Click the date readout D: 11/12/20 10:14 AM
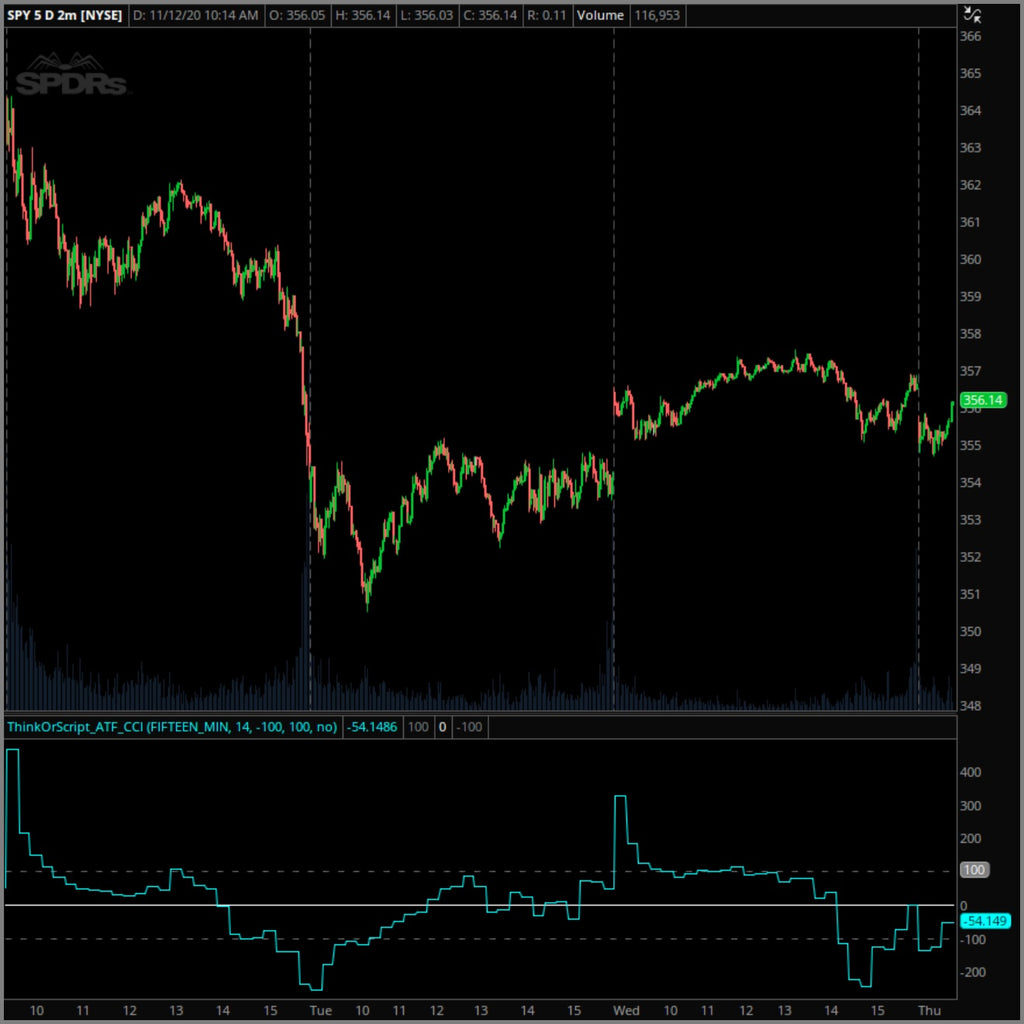Viewport: 1024px width, 1024px height. (x=196, y=15)
